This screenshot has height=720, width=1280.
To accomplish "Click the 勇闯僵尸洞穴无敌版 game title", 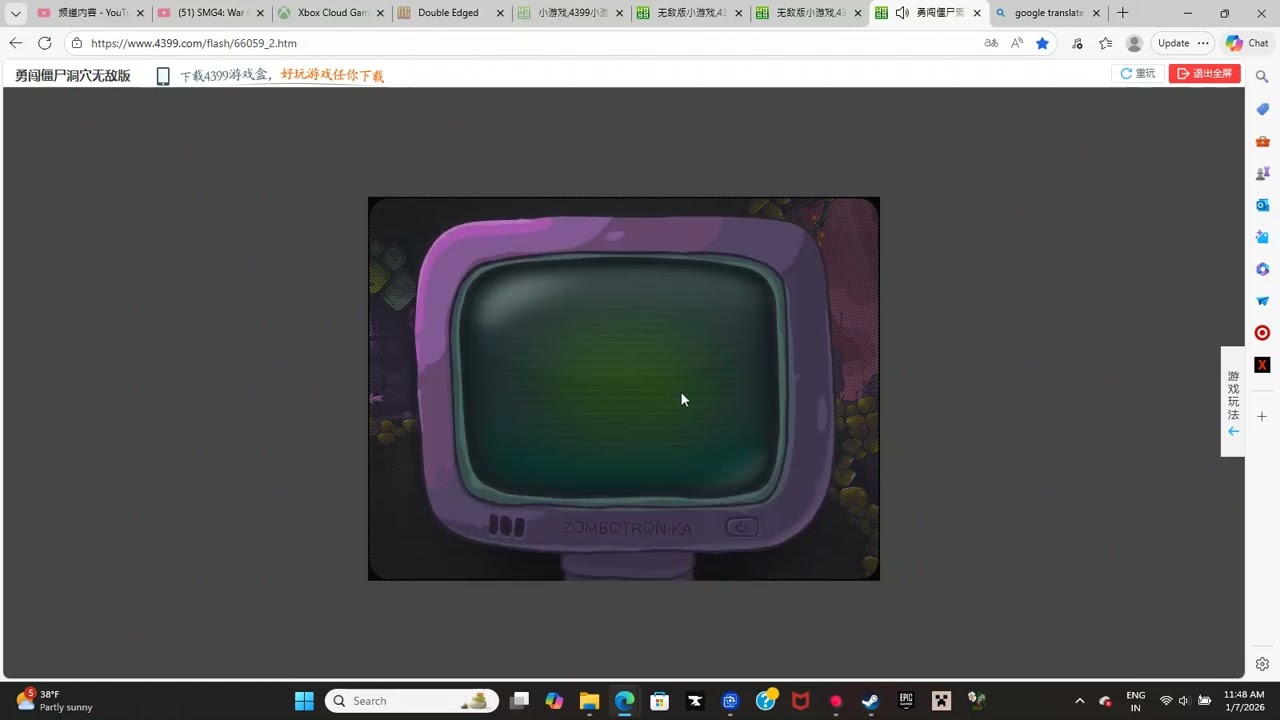I will pyautogui.click(x=73, y=75).
